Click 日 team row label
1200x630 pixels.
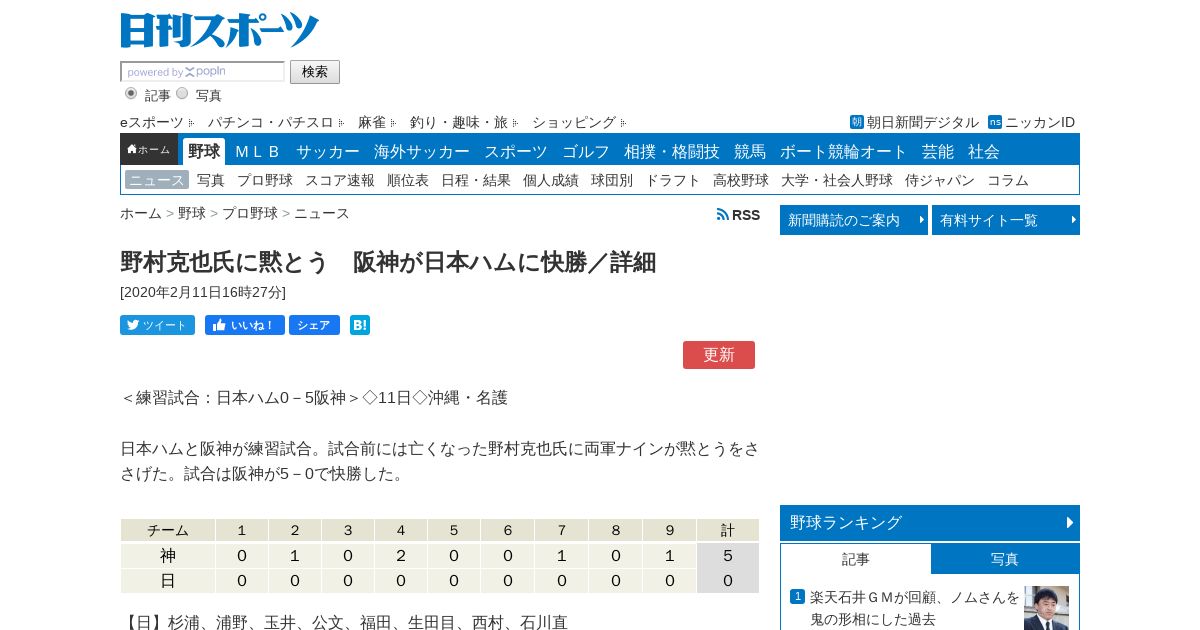(x=168, y=580)
